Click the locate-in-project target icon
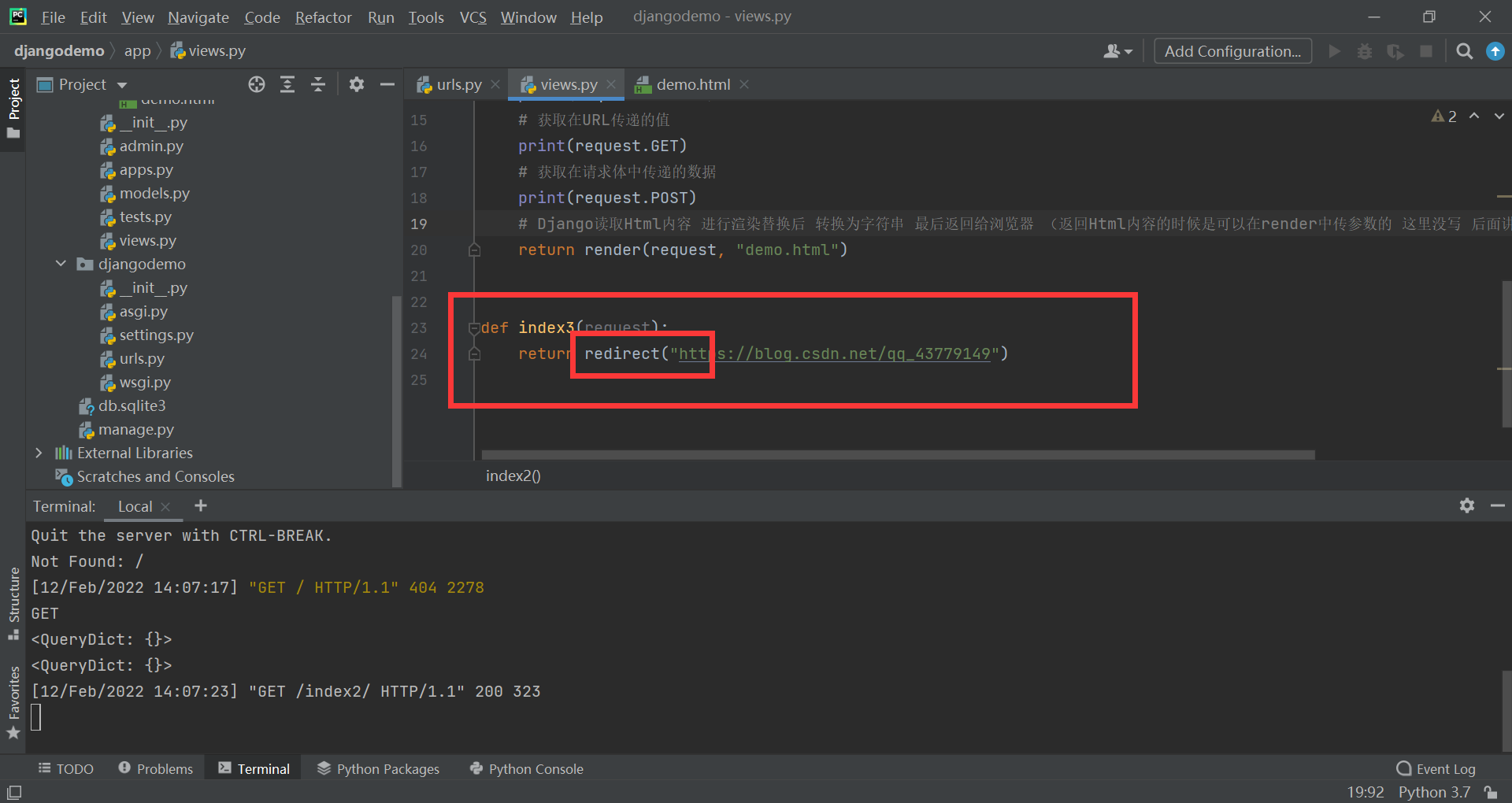Image resolution: width=1512 pixels, height=803 pixels. (257, 84)
